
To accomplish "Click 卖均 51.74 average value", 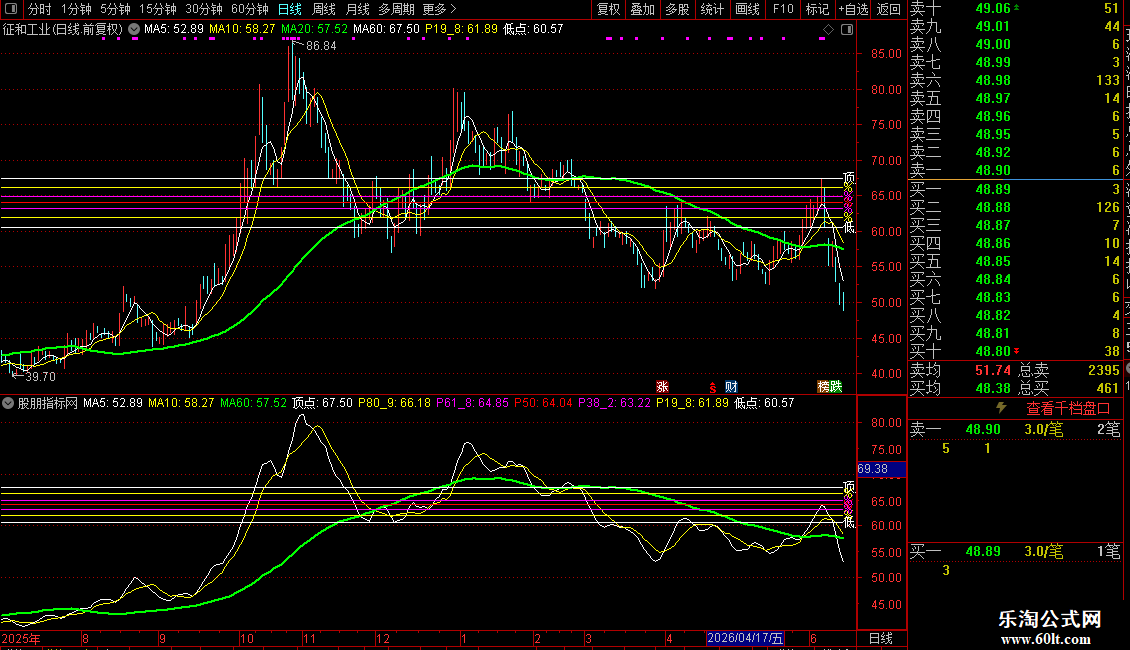I will click(x=993, y=370).
